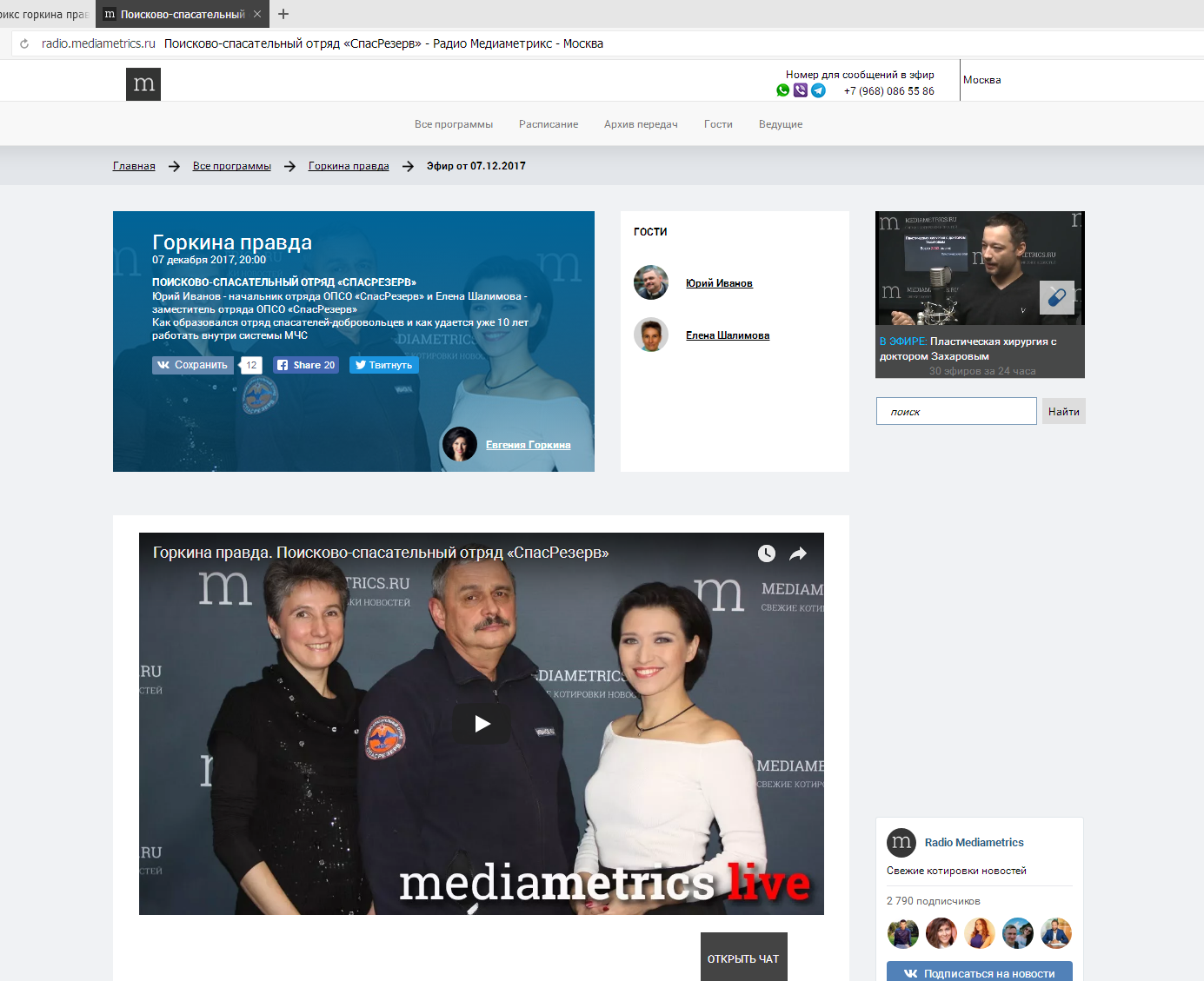Click the Telegram messenger icon
The width and height of the screenshot is (1204, 981).
[x=819, y=90]
